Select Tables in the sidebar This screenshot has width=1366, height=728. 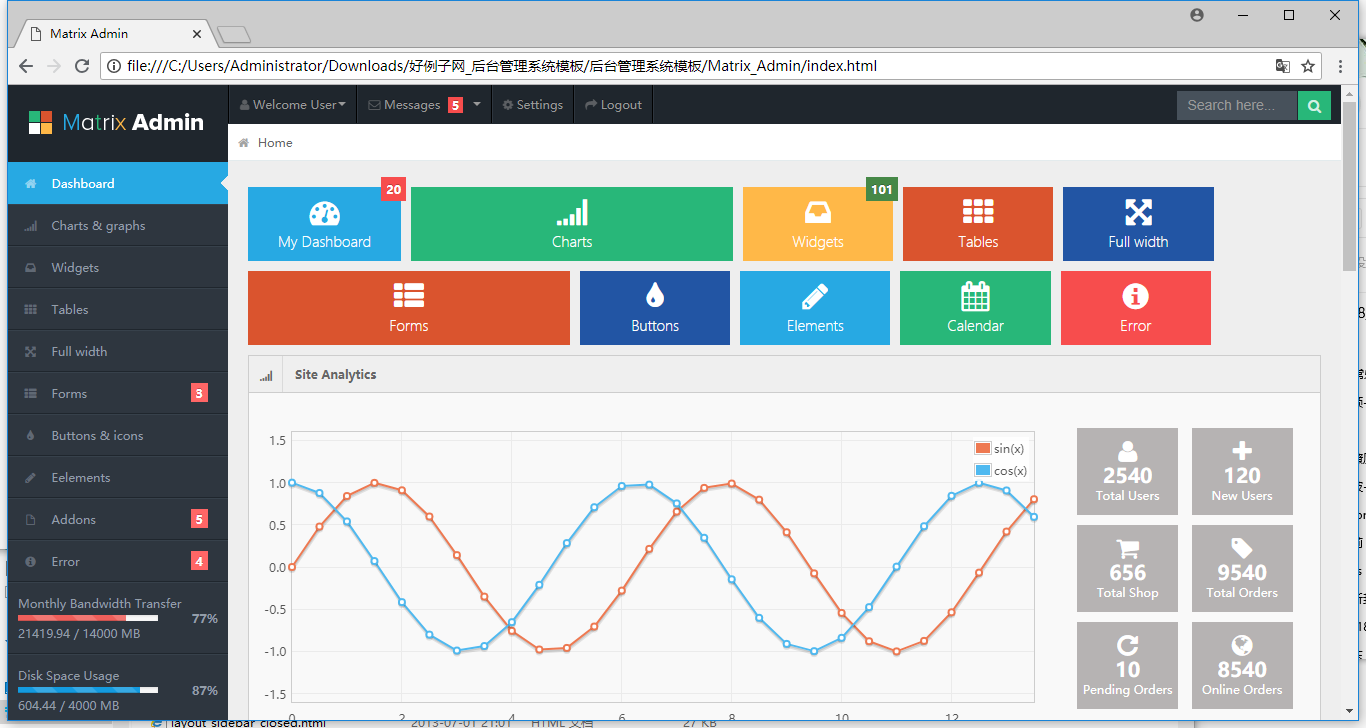pyautogui.click(x=118, y=310)
